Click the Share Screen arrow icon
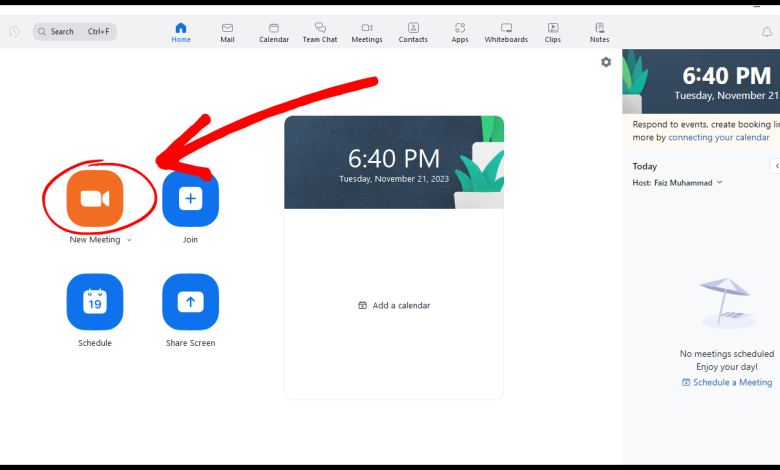 click(x=191, y=302)
